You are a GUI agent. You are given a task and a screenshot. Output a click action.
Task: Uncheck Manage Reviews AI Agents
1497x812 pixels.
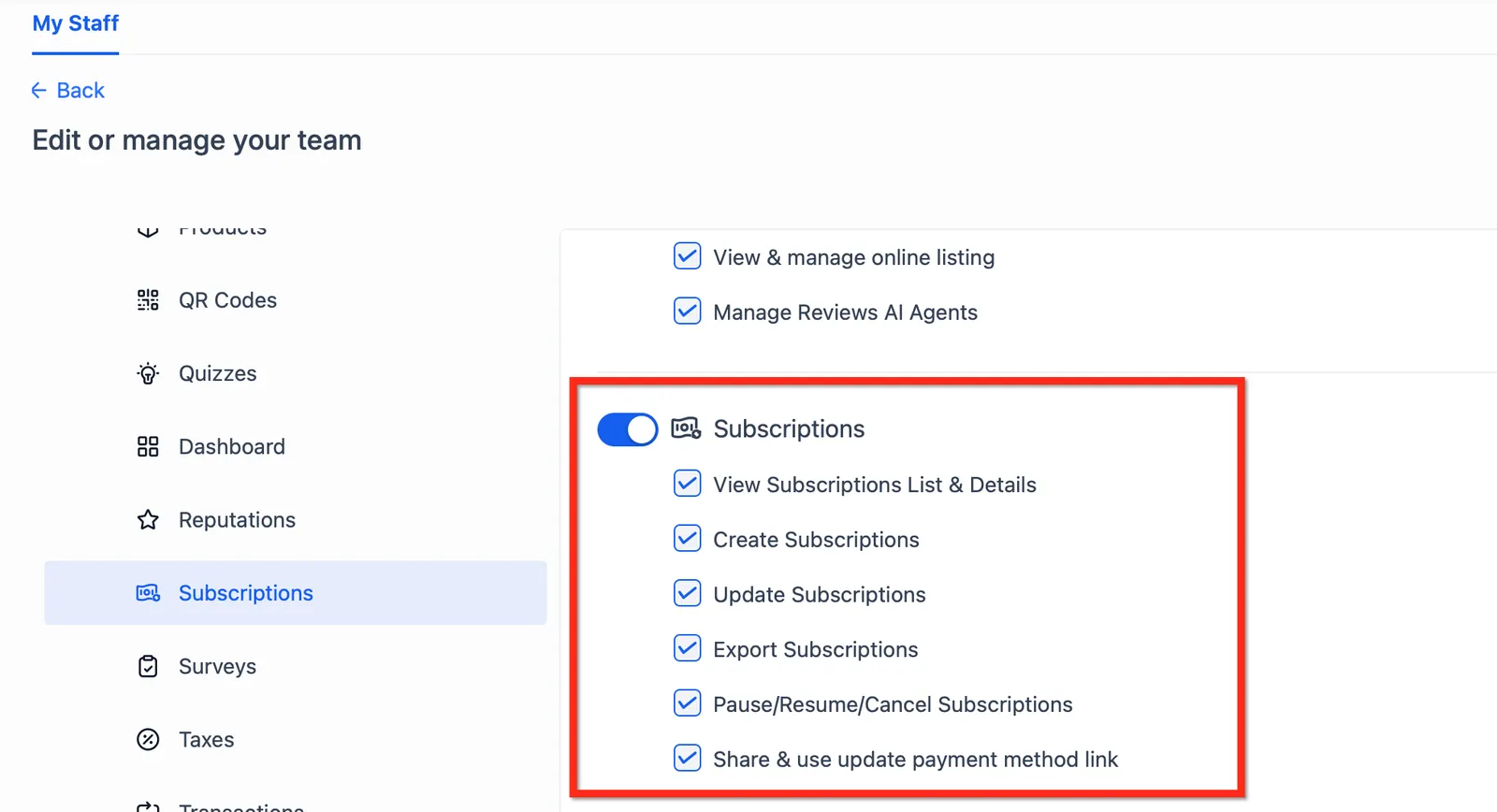[x=688, y=311]
